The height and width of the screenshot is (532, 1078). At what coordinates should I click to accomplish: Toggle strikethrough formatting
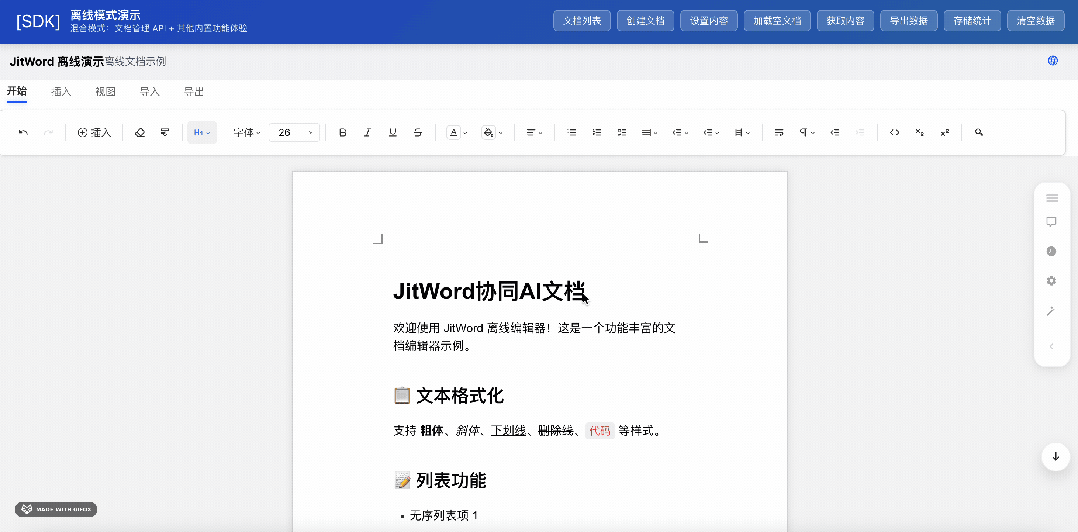coord(417,133)
